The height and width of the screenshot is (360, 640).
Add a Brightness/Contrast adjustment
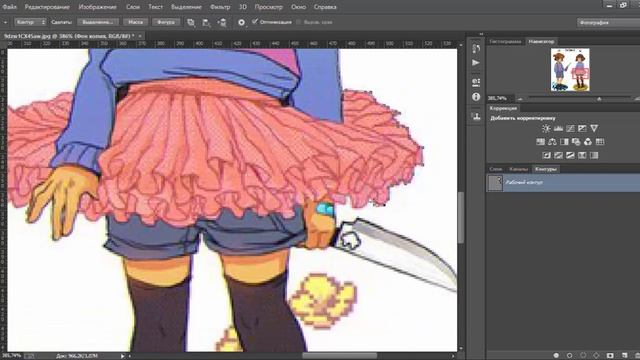click(x=546, y=129)
